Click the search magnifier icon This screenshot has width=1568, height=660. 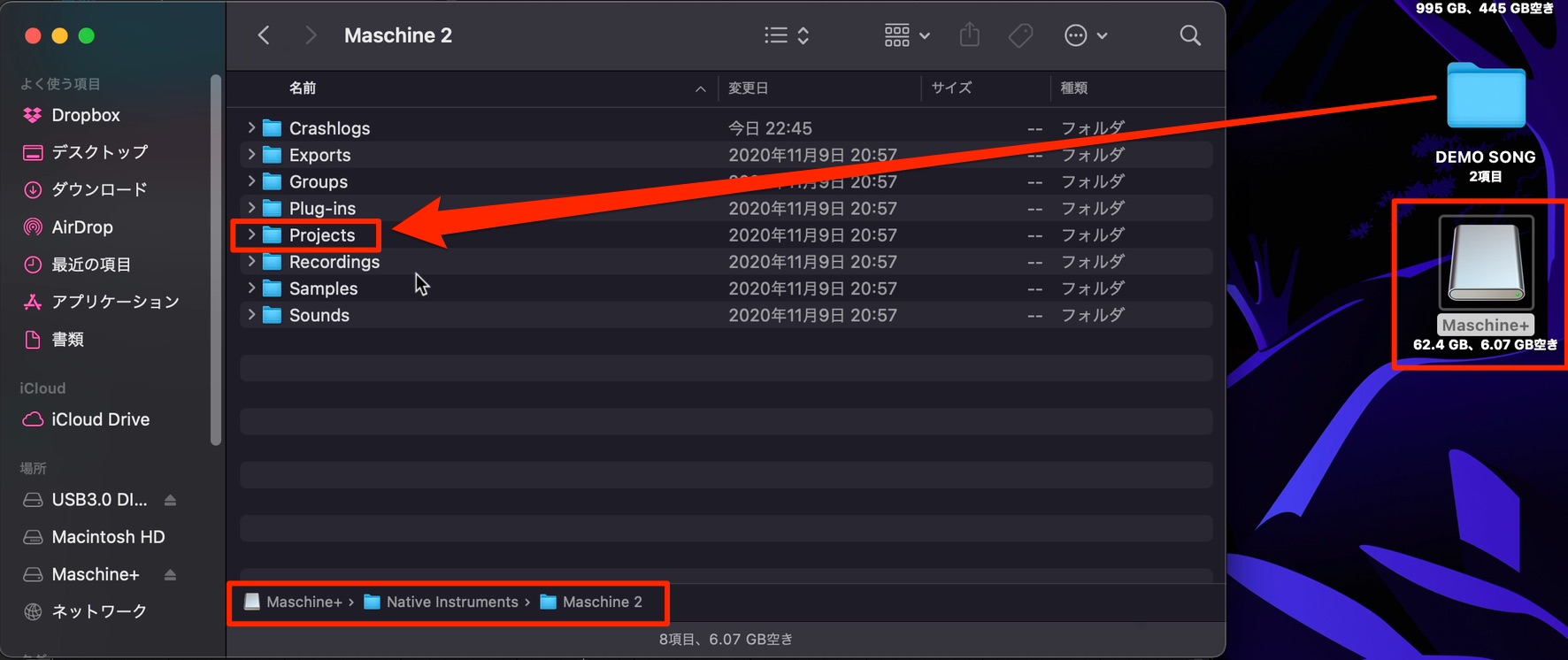1190,35
